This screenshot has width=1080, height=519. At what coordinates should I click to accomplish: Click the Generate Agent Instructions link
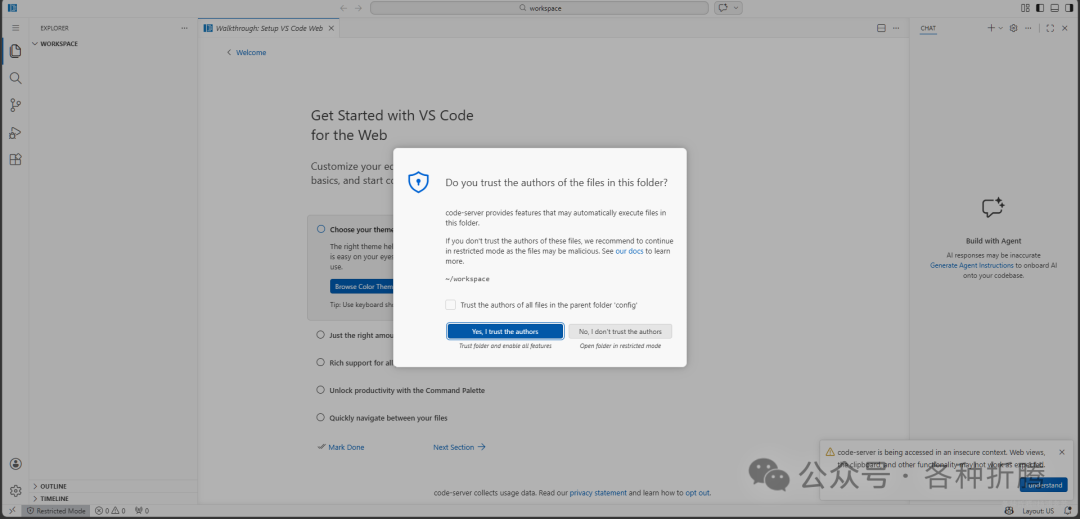point(972,265)
